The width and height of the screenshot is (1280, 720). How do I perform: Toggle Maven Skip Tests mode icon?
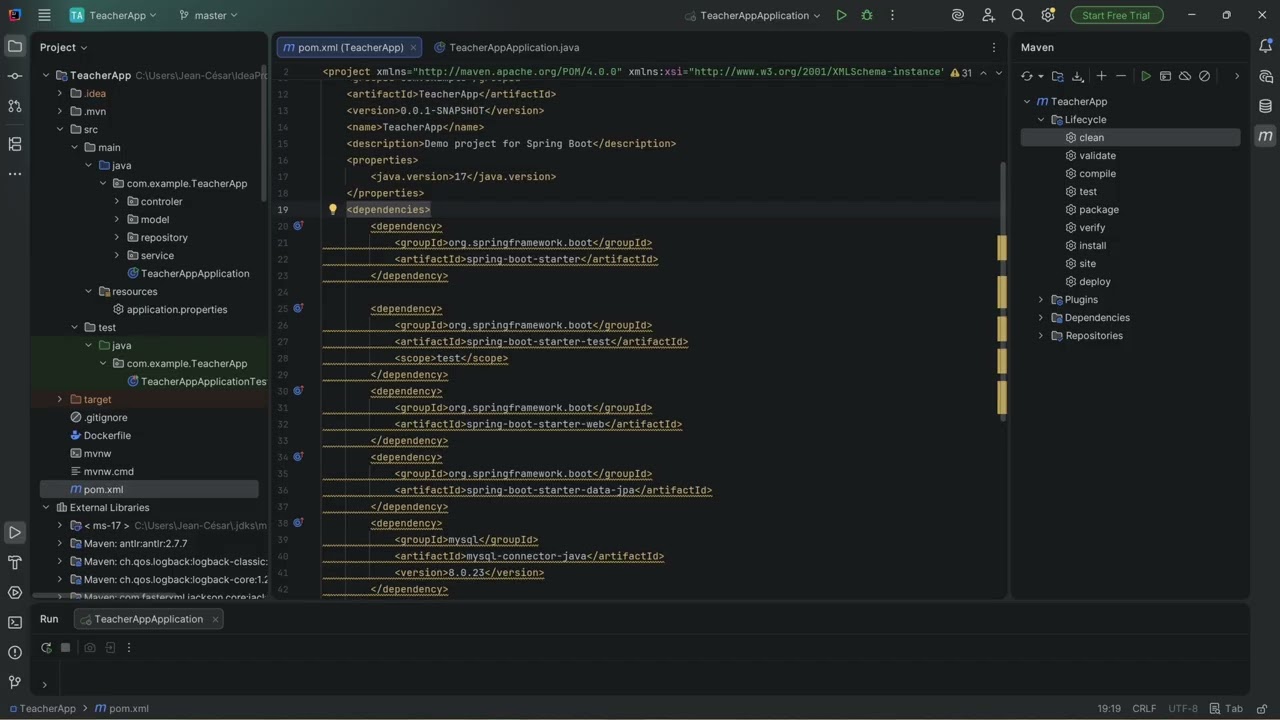pos(1205,76)
